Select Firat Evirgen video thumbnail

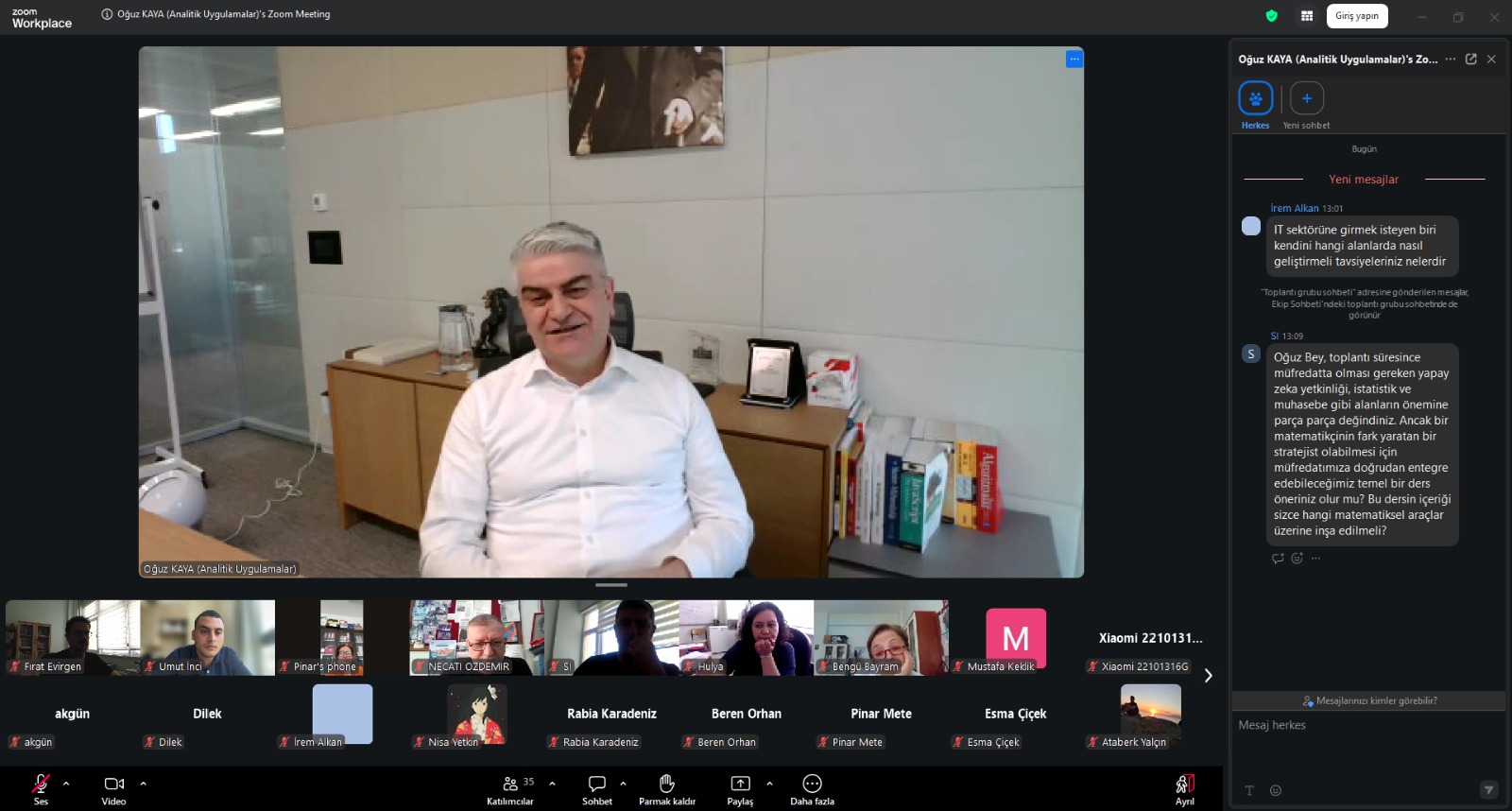tap(74, 638)
